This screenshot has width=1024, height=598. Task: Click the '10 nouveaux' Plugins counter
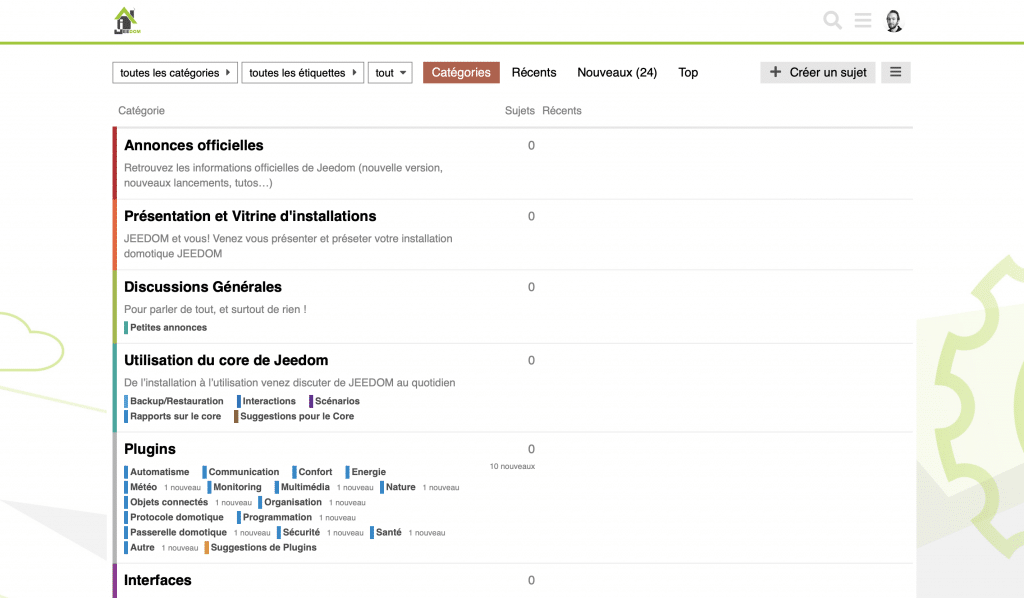coord(513,466)
